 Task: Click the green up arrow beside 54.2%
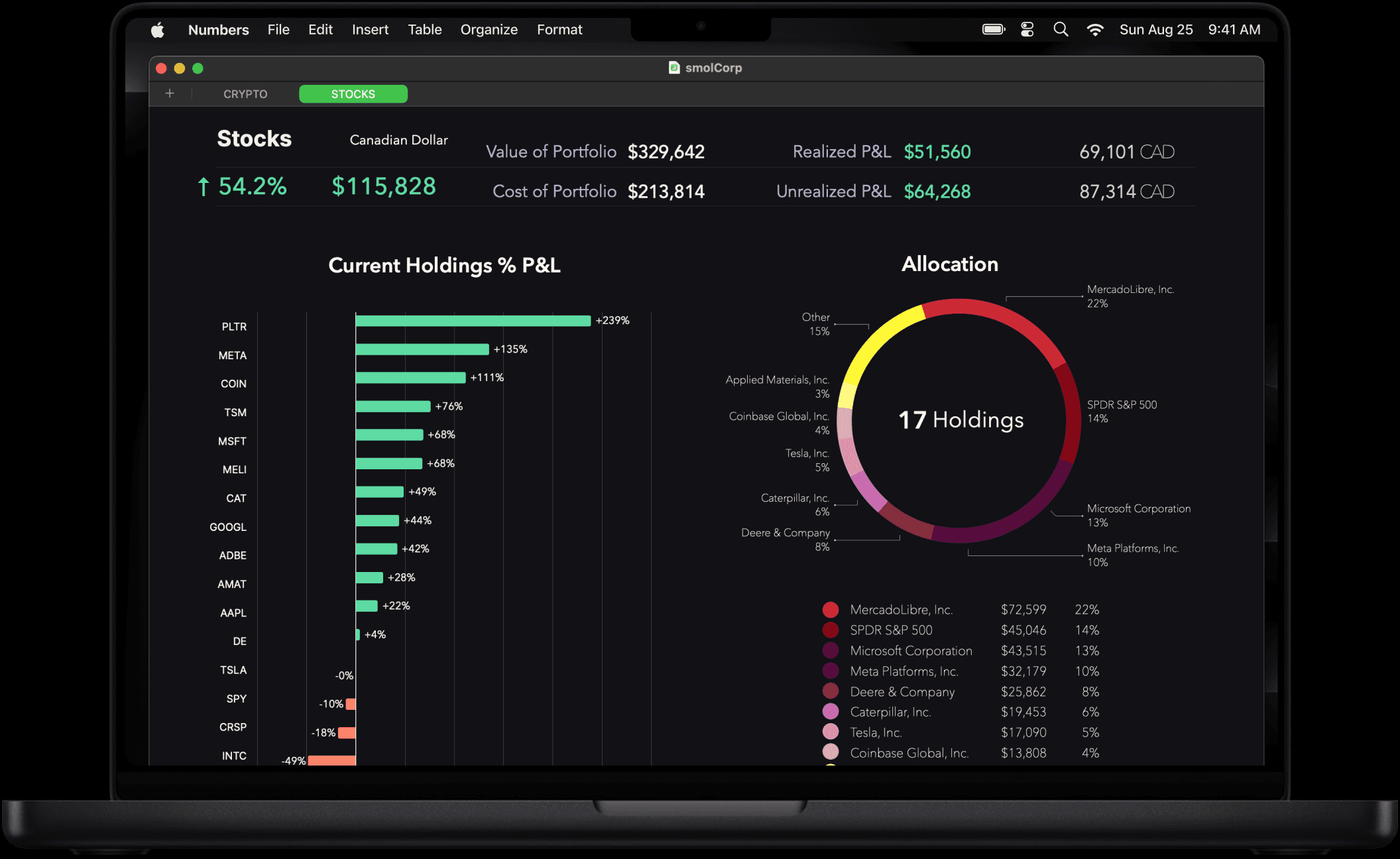tap(204, 187)
